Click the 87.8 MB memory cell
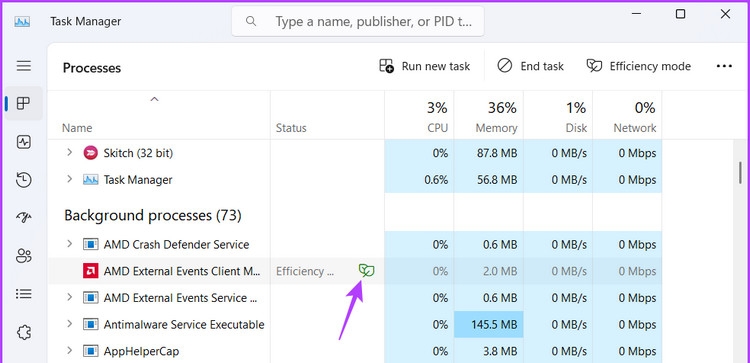 488,153
